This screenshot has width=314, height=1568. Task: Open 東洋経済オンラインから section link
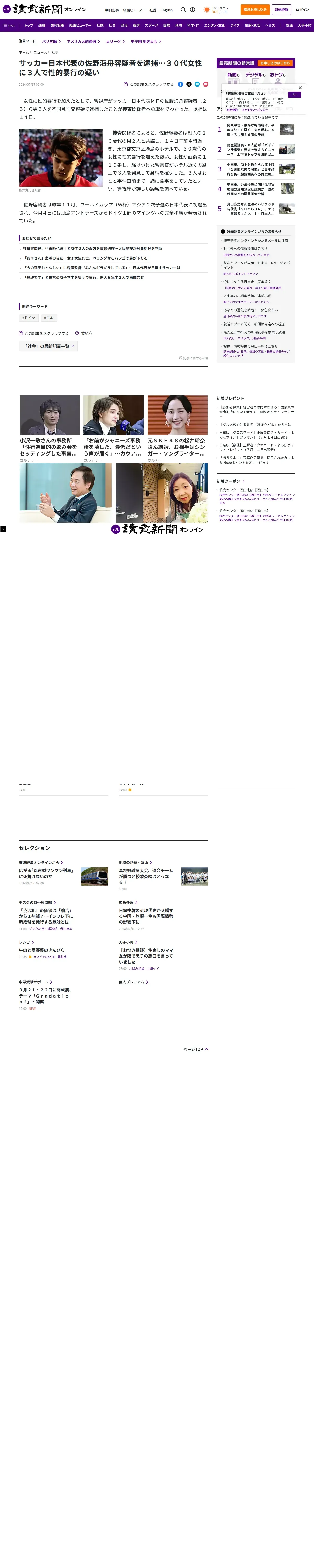[41, 862]
